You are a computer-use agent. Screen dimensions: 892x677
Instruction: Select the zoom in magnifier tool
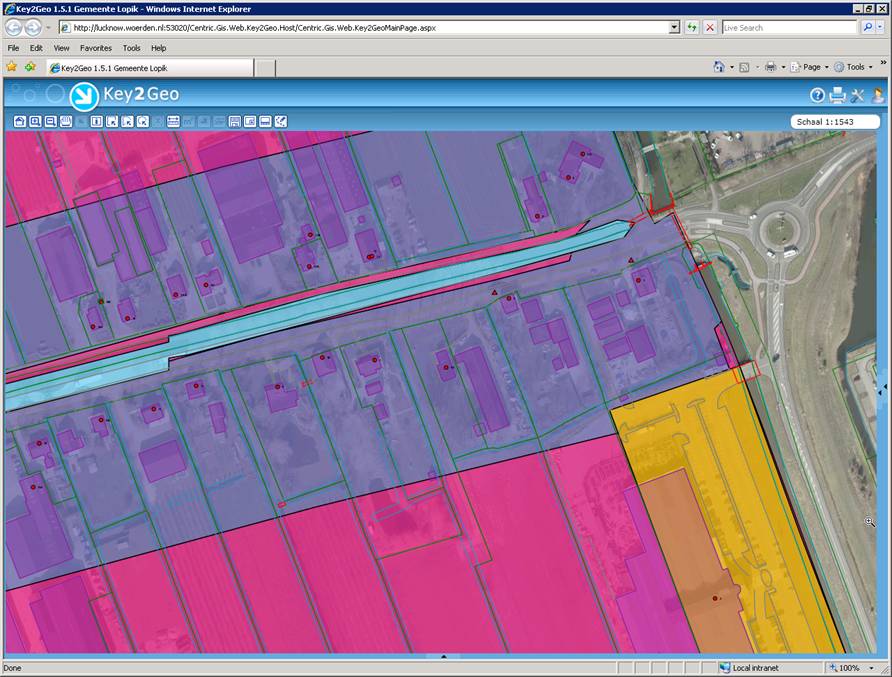(35, 121)
